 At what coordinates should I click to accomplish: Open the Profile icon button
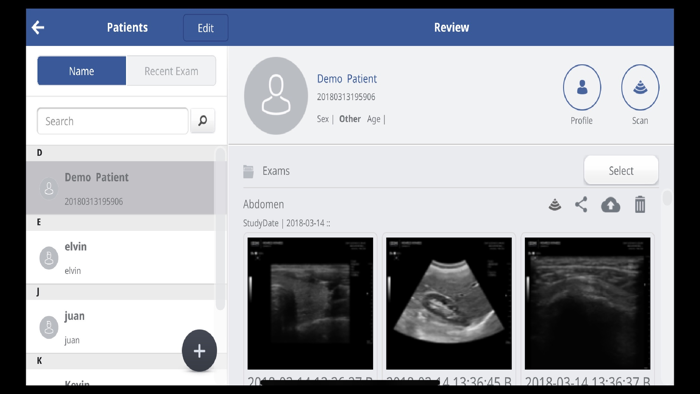[x=582, y=87]
